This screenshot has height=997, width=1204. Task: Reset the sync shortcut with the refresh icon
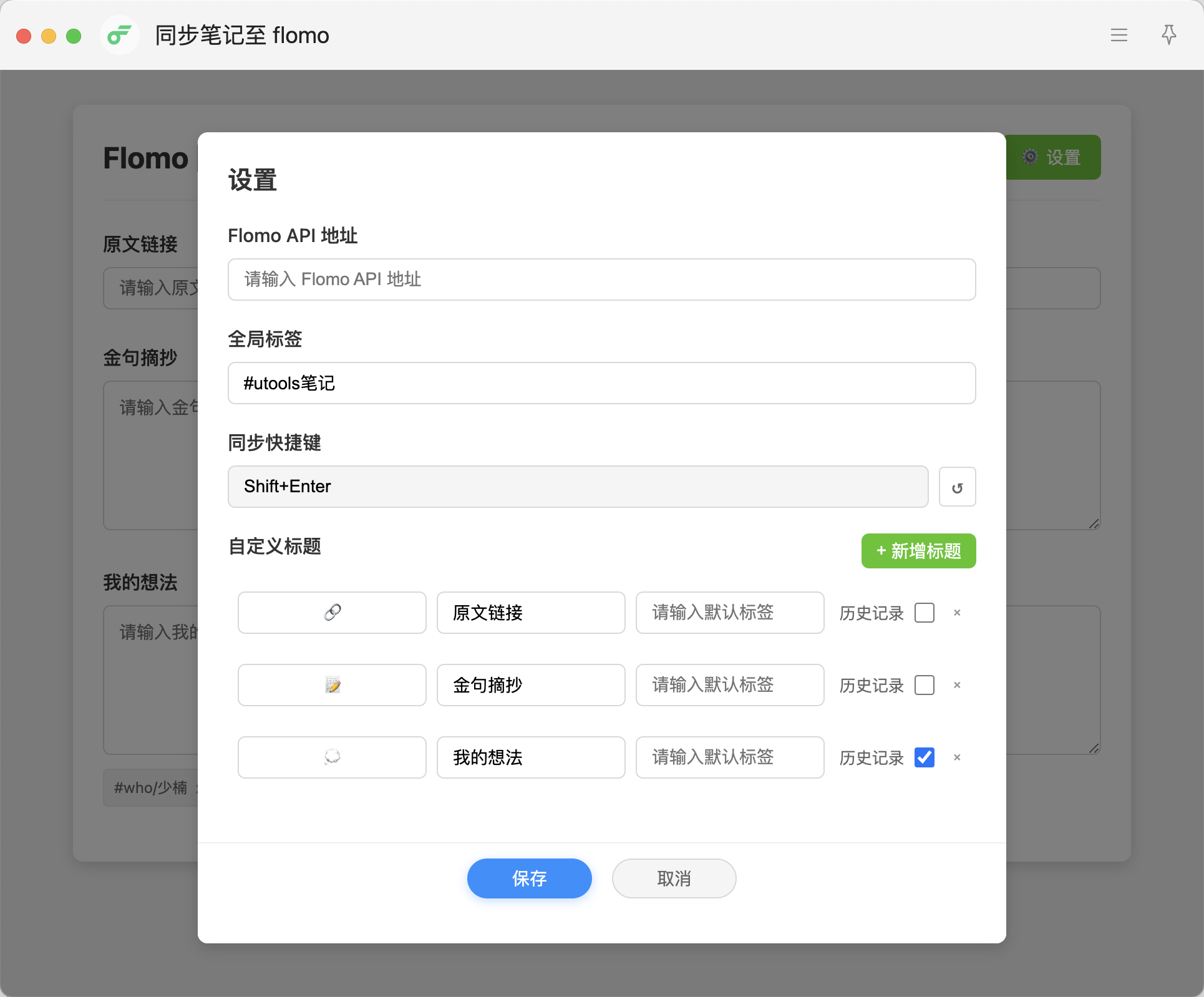click(x=957, y=487)
